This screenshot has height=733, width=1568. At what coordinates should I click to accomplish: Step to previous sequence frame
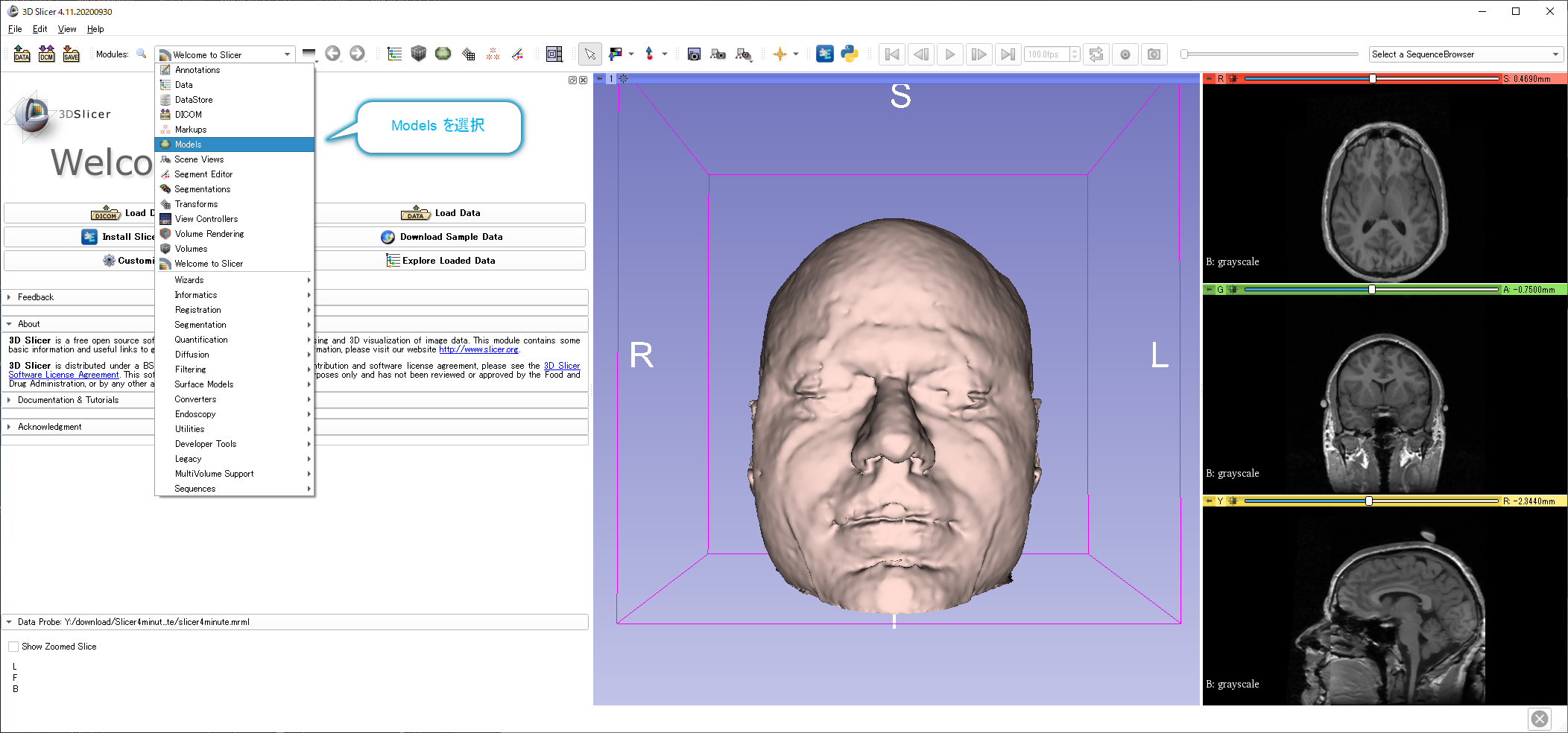[x=921, y=54]
